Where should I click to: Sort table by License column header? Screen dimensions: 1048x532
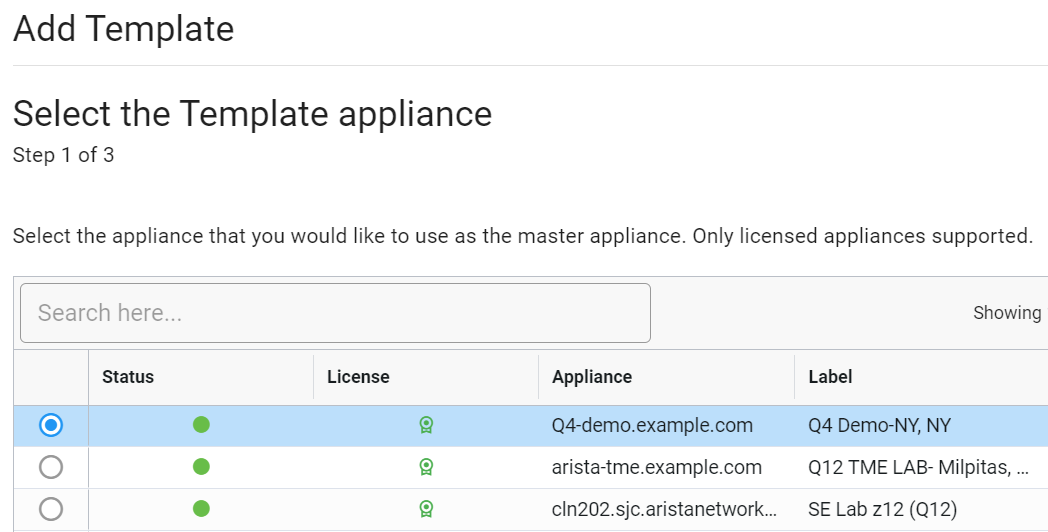pyautogui.click(x=358, y=377)
